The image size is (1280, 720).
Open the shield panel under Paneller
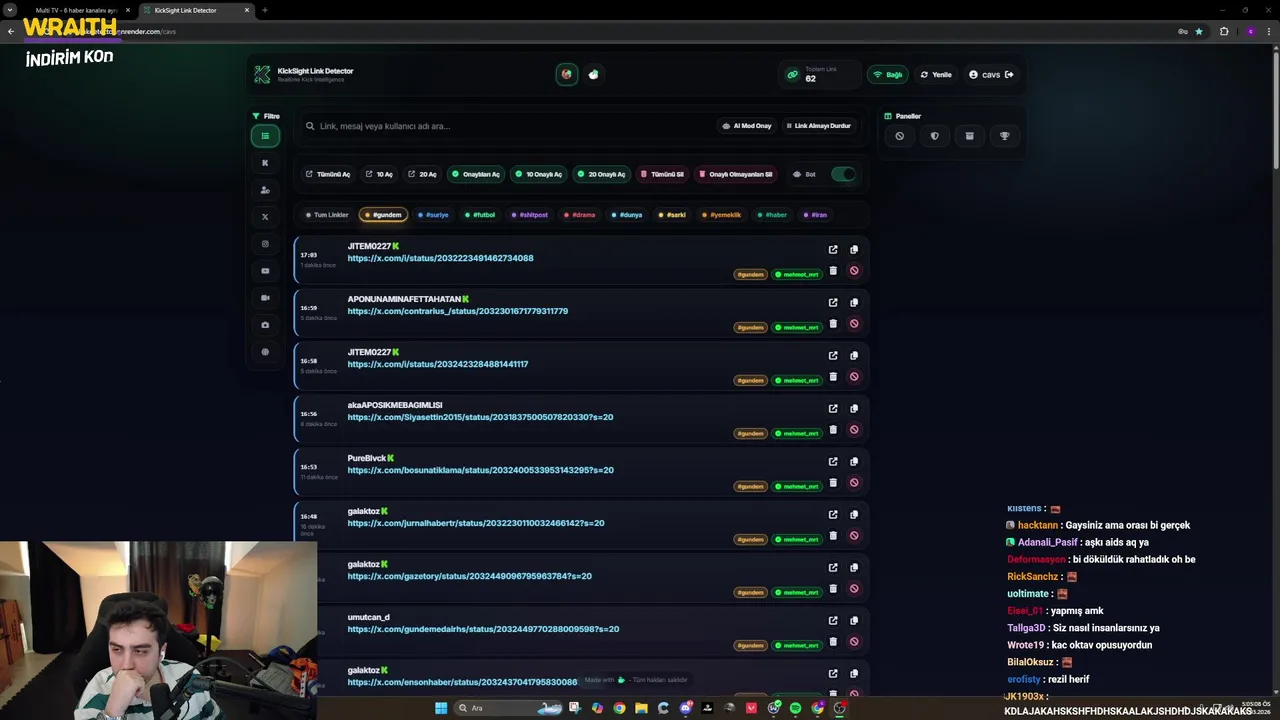tap(934, 136)
